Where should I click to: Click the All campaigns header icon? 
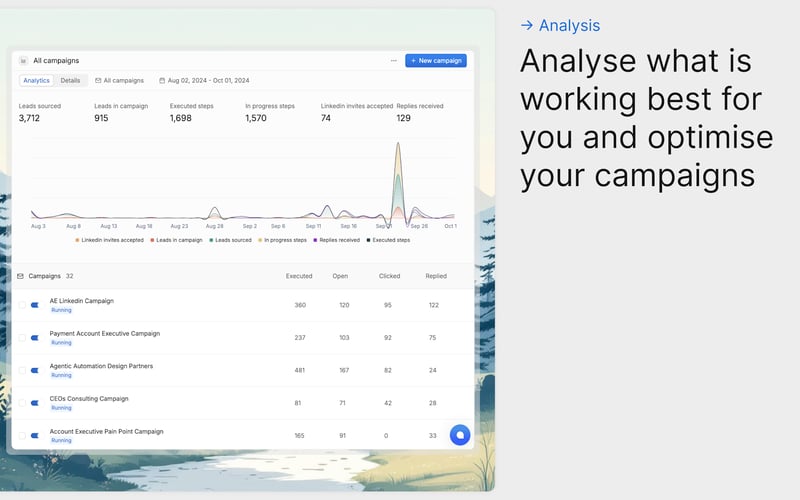pyautogui.click(x=23, y=61)
